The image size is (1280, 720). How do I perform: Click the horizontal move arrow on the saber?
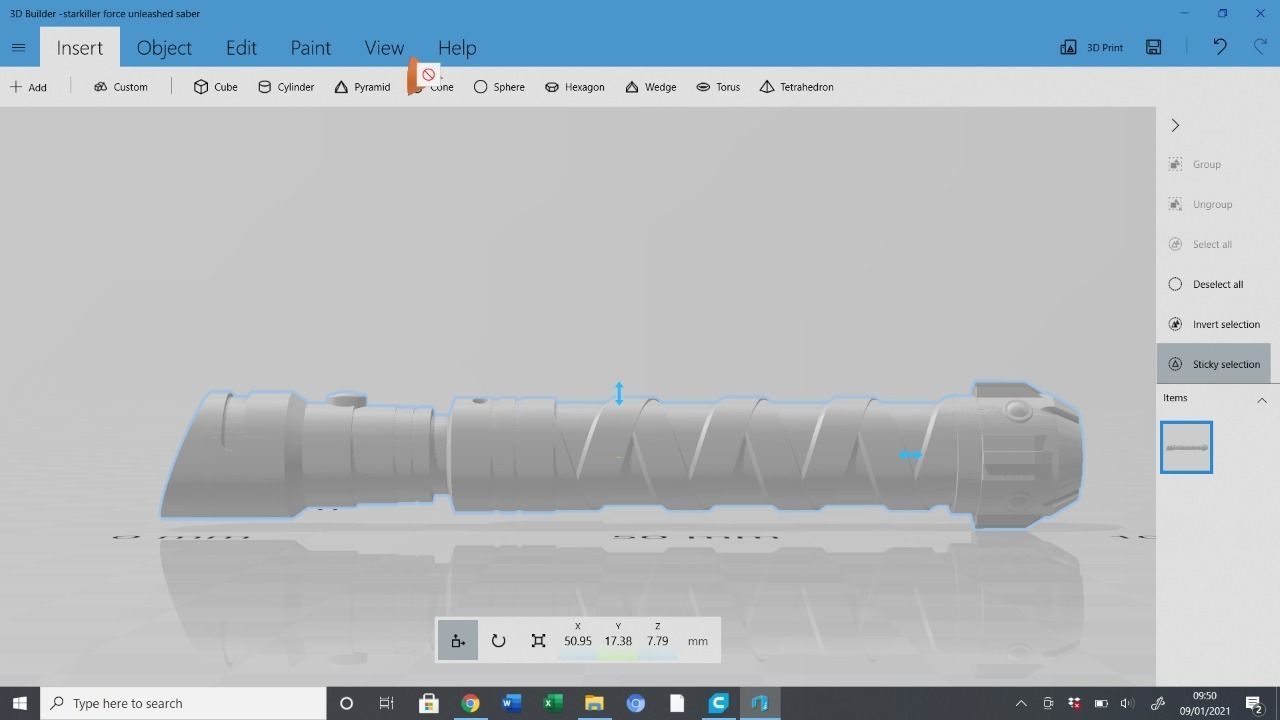click(x=910, y=455)
